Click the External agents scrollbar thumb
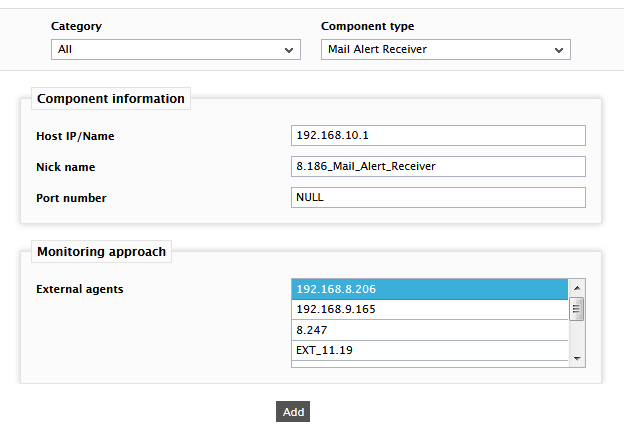 577,309
